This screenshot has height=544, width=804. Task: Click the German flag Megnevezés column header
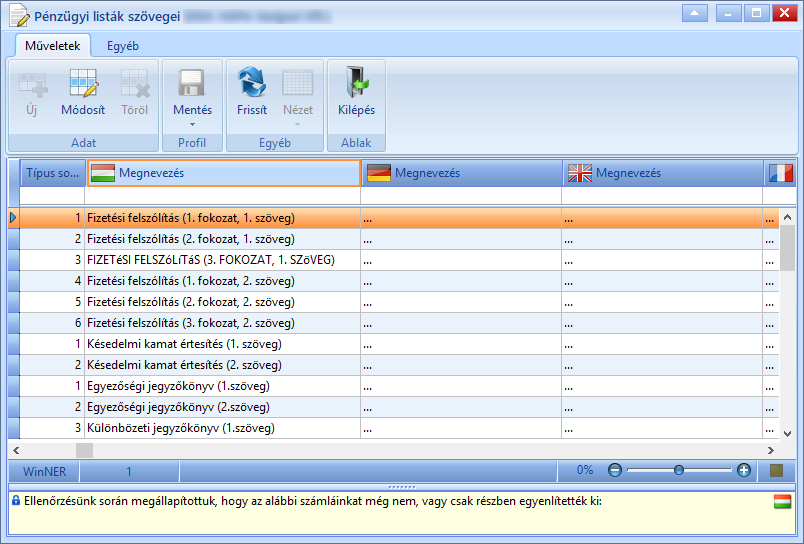point(461,173)
